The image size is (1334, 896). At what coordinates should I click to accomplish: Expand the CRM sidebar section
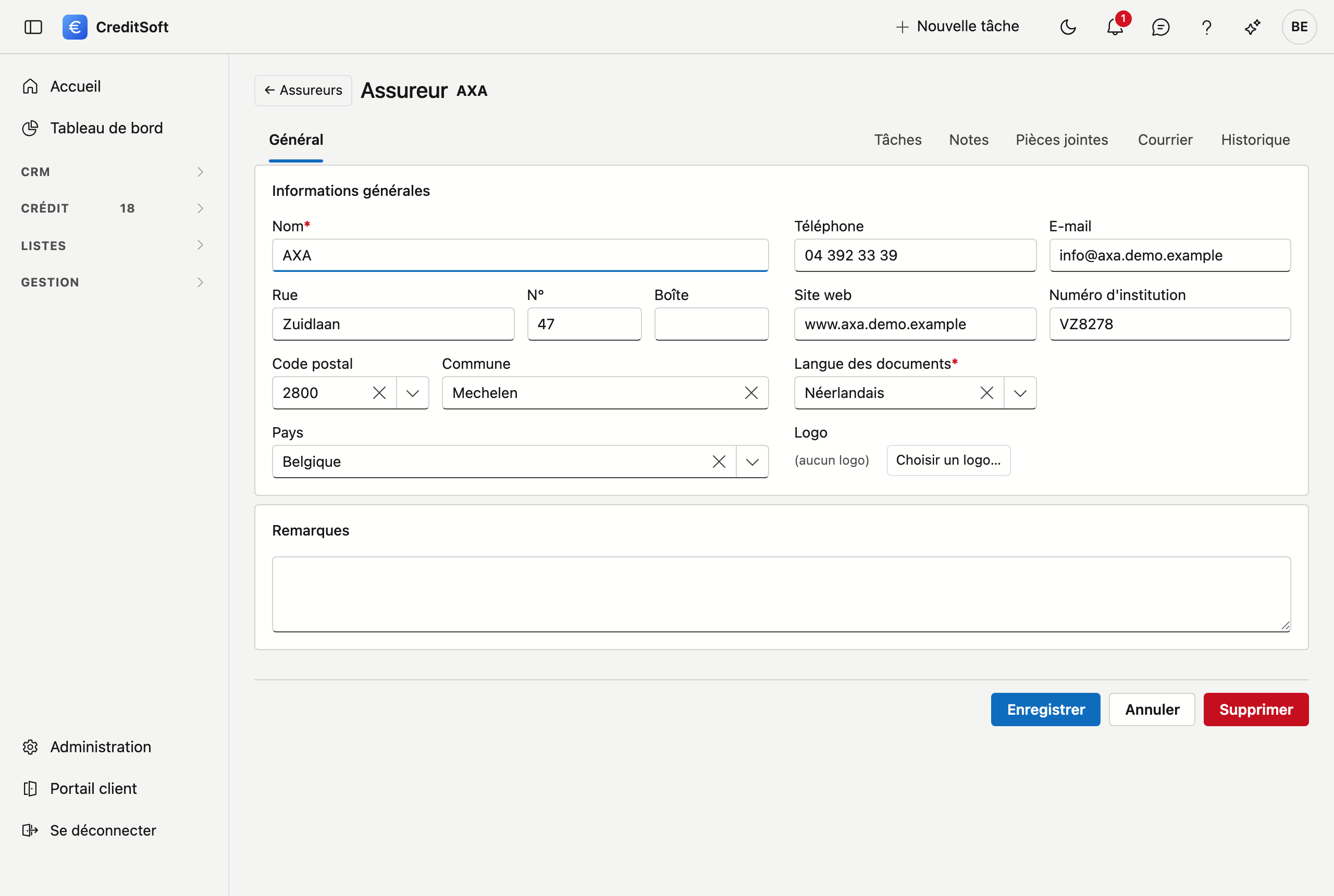point(113,172)
